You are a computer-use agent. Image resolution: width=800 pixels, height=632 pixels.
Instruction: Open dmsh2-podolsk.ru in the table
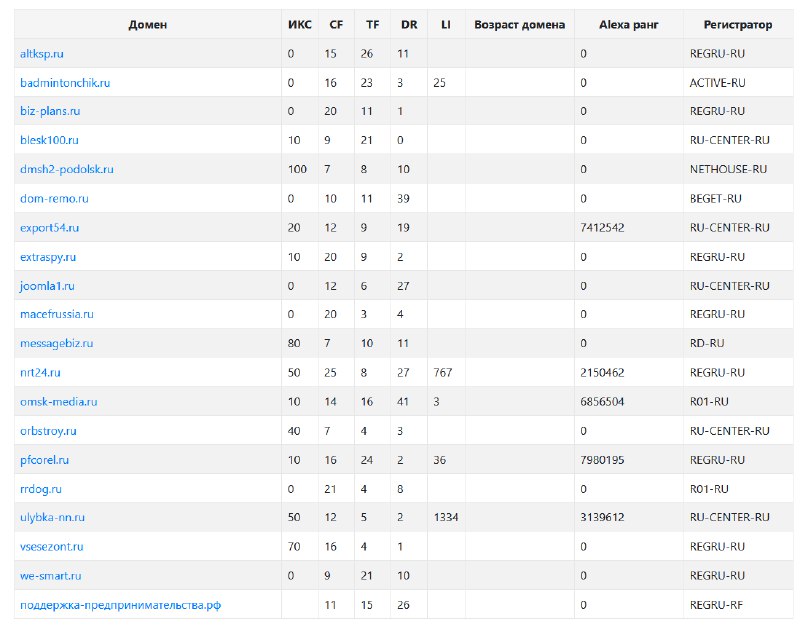[x=67, y=169]
